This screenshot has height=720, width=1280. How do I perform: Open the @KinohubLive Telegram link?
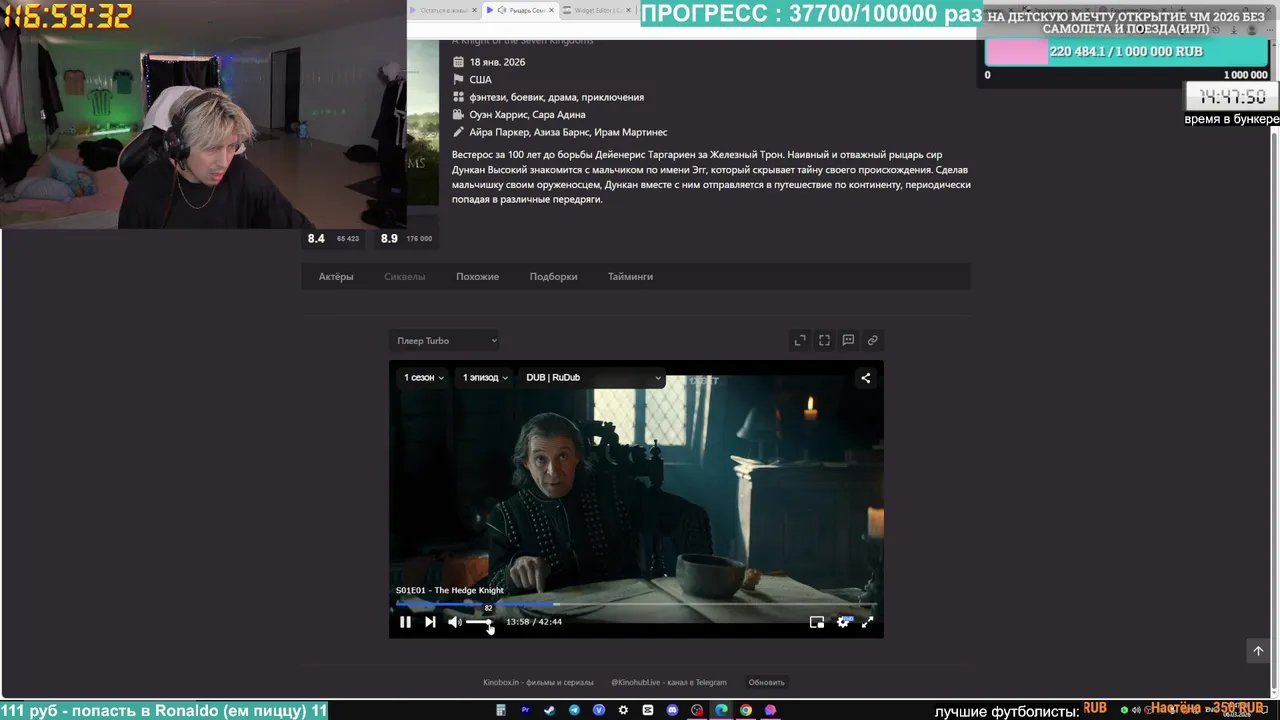(669, 683)
